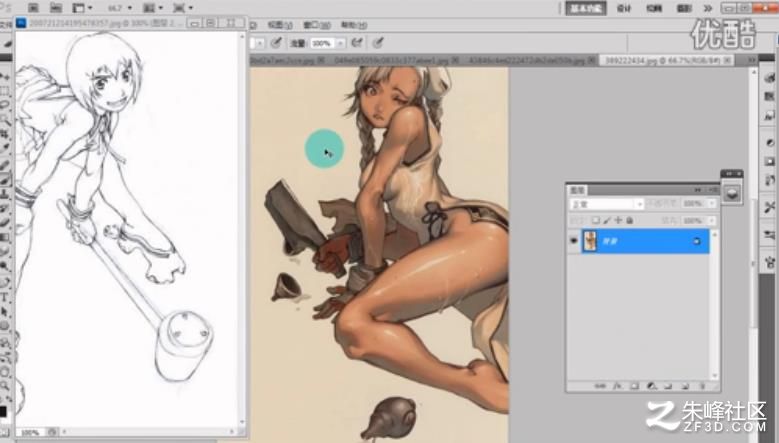This screenshot has height=443, width=779.
Task: Select the Crop tool in the toolbox
Action: (4, 134)
